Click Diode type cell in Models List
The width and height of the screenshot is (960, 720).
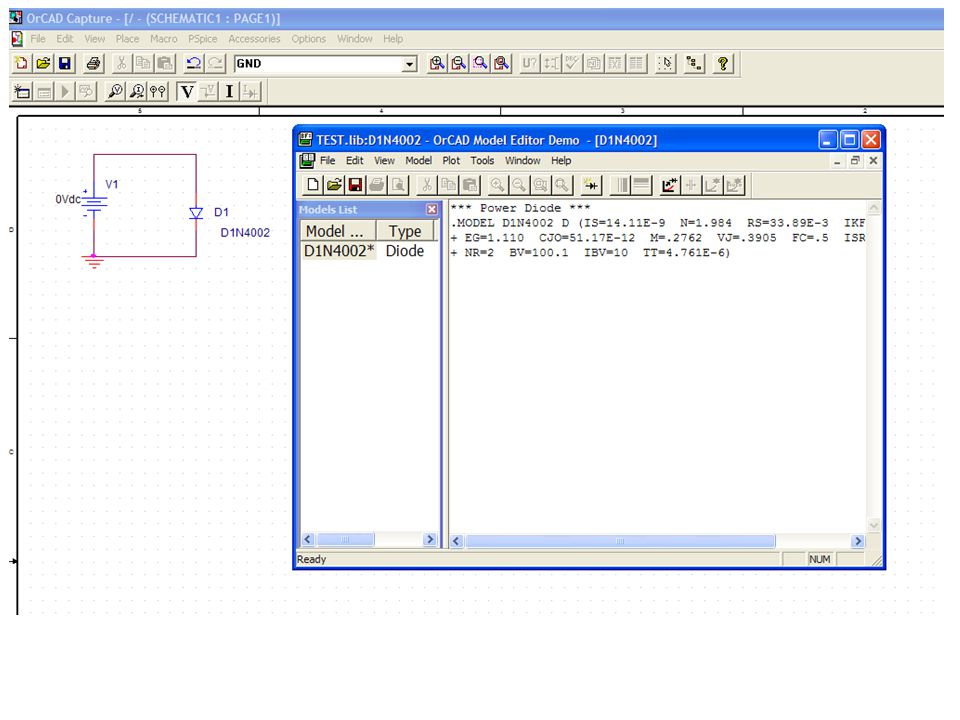405,251
